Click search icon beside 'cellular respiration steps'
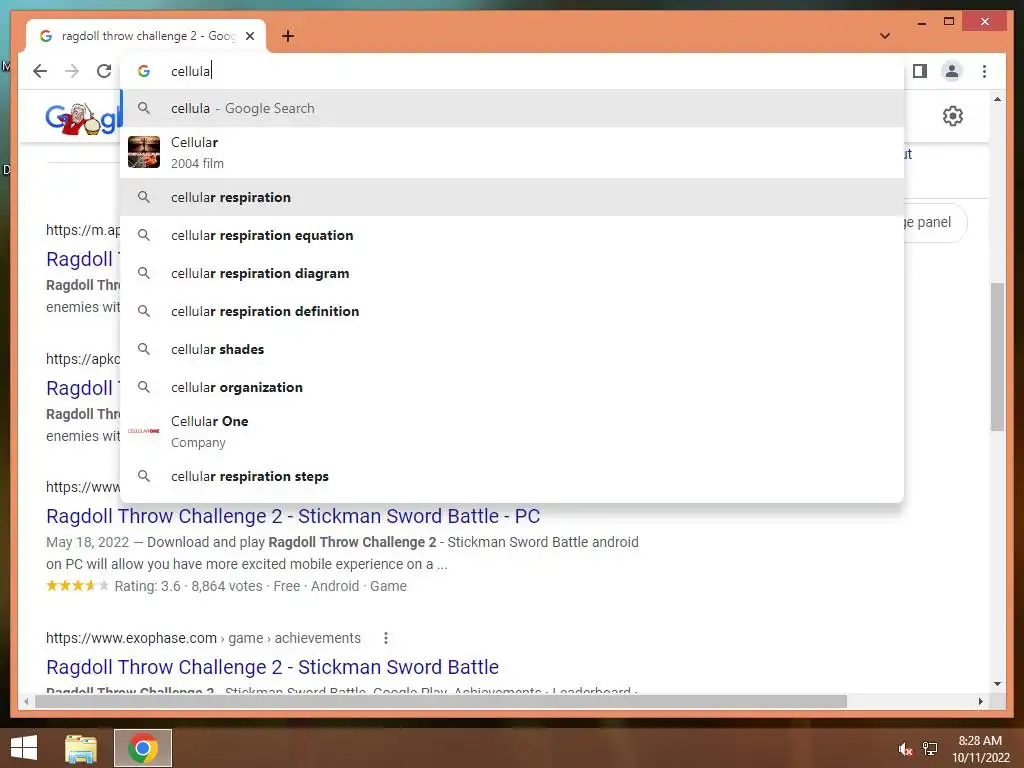This screenshot has height=768, width=1024. 144,475
